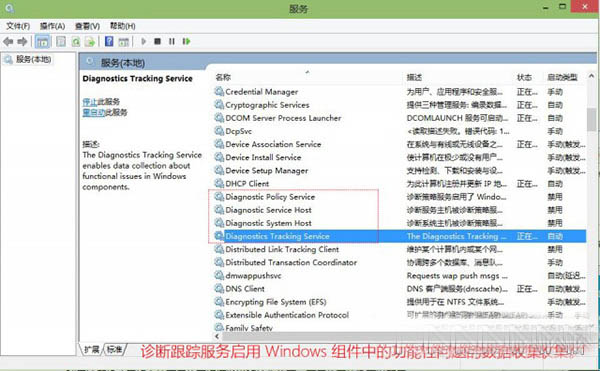Click the Back arrow toolbar icon
Screen dimensions: 600x371
[8, 41]
